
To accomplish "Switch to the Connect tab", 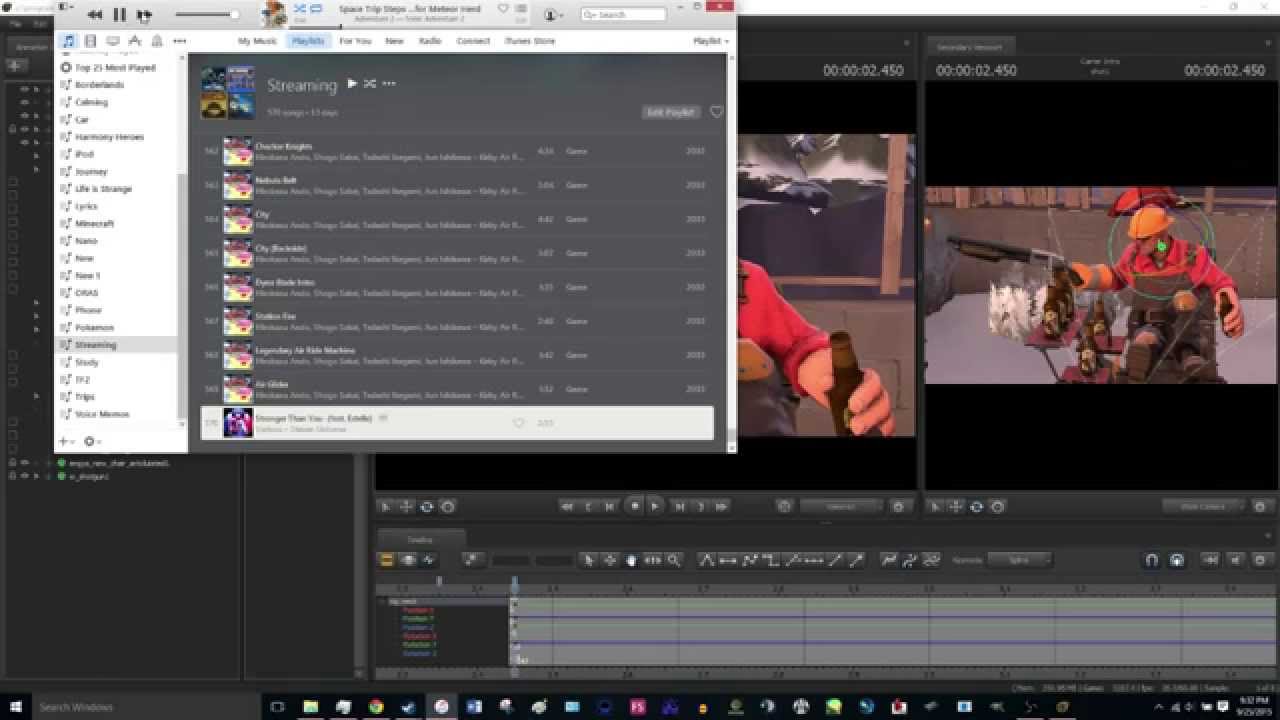I will pyautogui.click(x=473, y=41).
